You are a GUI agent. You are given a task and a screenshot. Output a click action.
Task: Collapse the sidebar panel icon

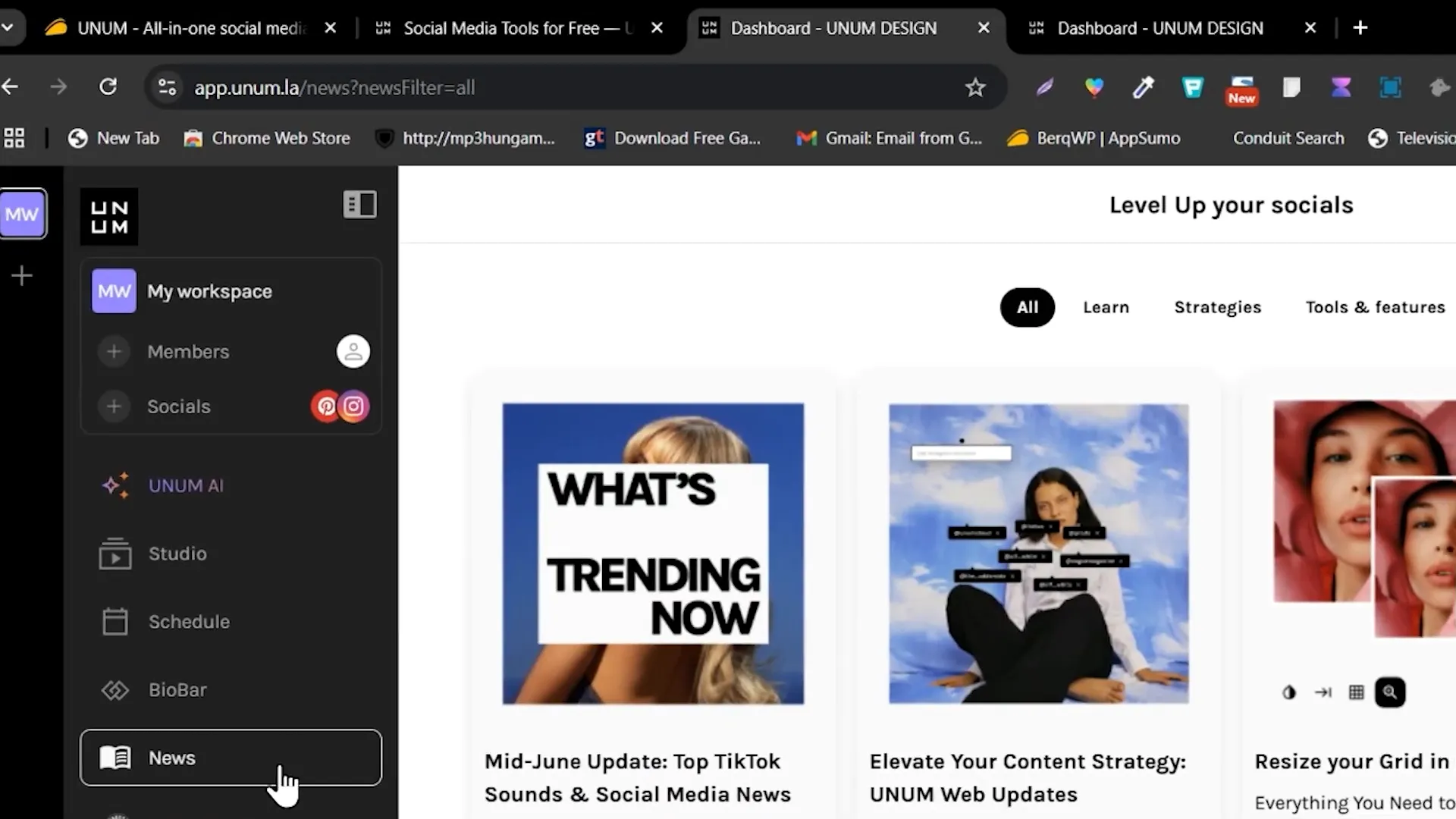[x=359, y=204]
